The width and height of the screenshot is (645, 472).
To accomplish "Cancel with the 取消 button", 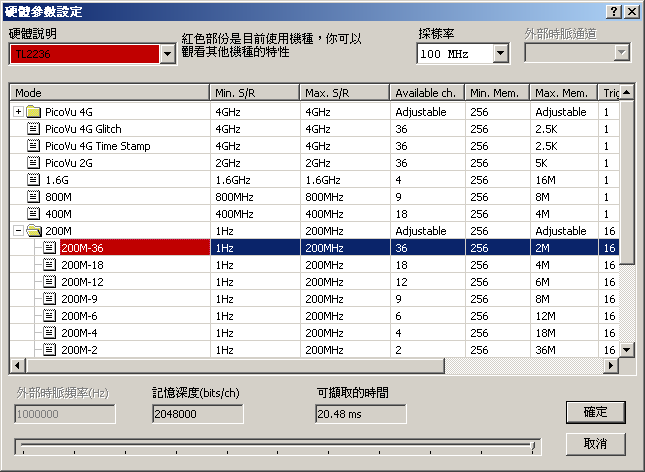I will click(596, 444).
